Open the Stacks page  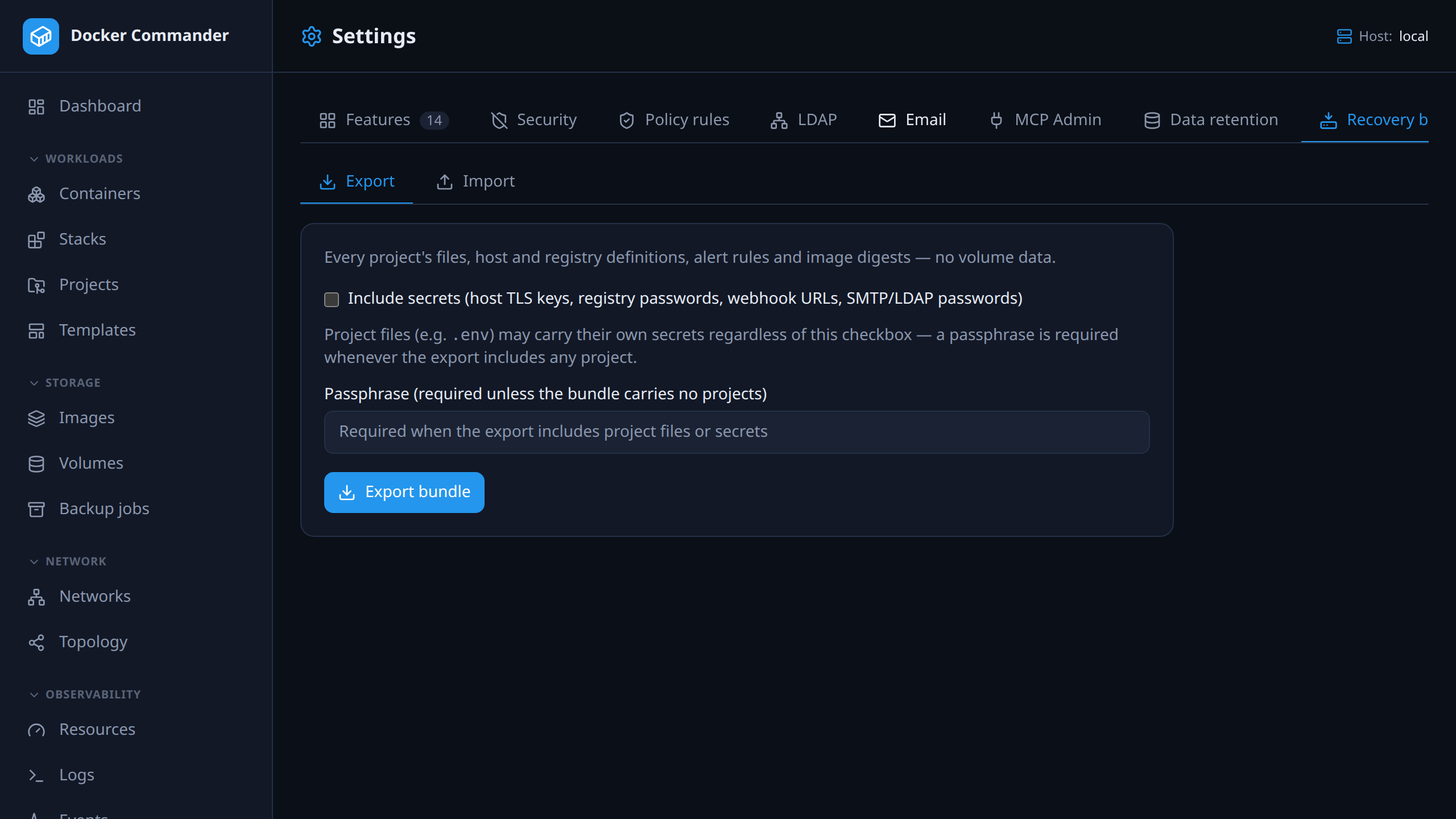136,239
